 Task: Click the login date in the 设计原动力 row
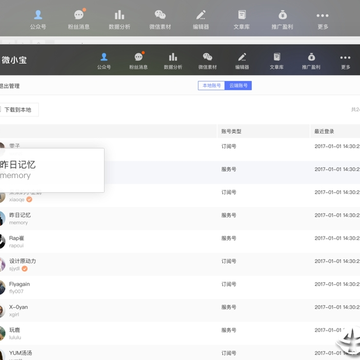[337, 261]
